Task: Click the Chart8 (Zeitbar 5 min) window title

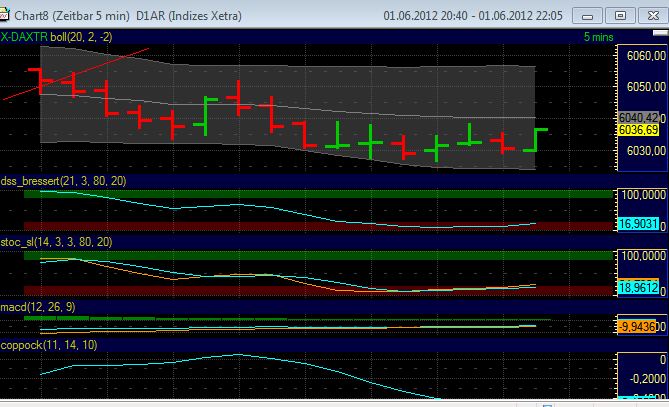Action: (x=72, y=16)
